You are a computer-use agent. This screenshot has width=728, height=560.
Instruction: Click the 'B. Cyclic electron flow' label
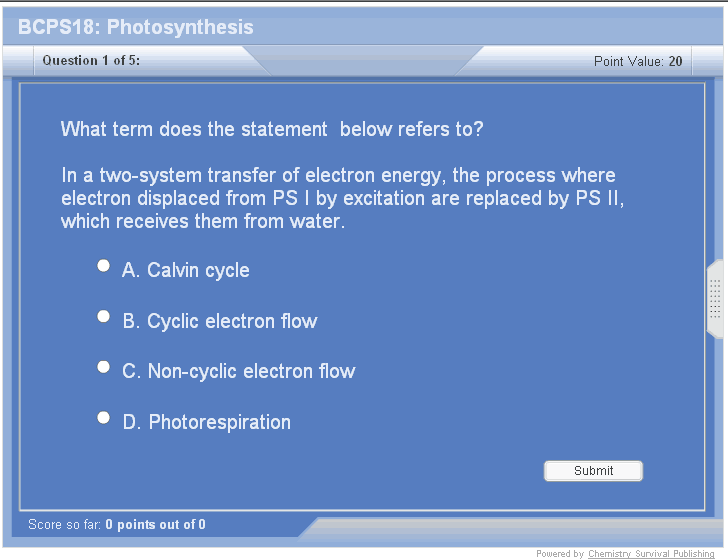coord(220,321)
